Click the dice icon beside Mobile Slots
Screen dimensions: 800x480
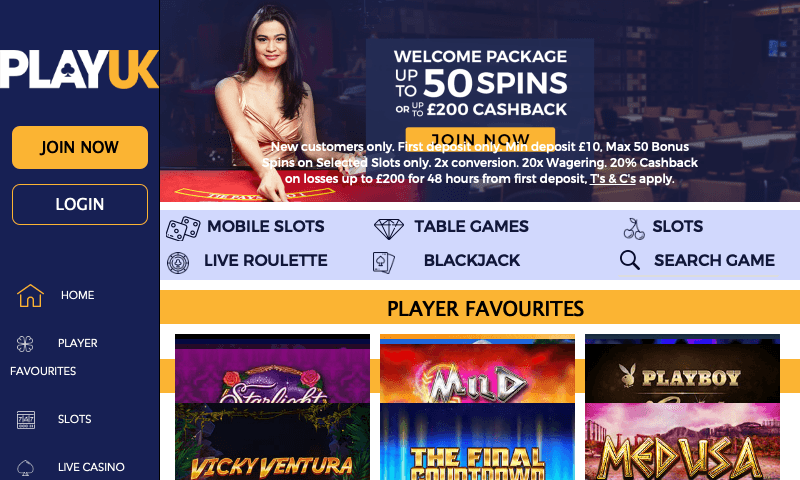click(x=183, y=228)
